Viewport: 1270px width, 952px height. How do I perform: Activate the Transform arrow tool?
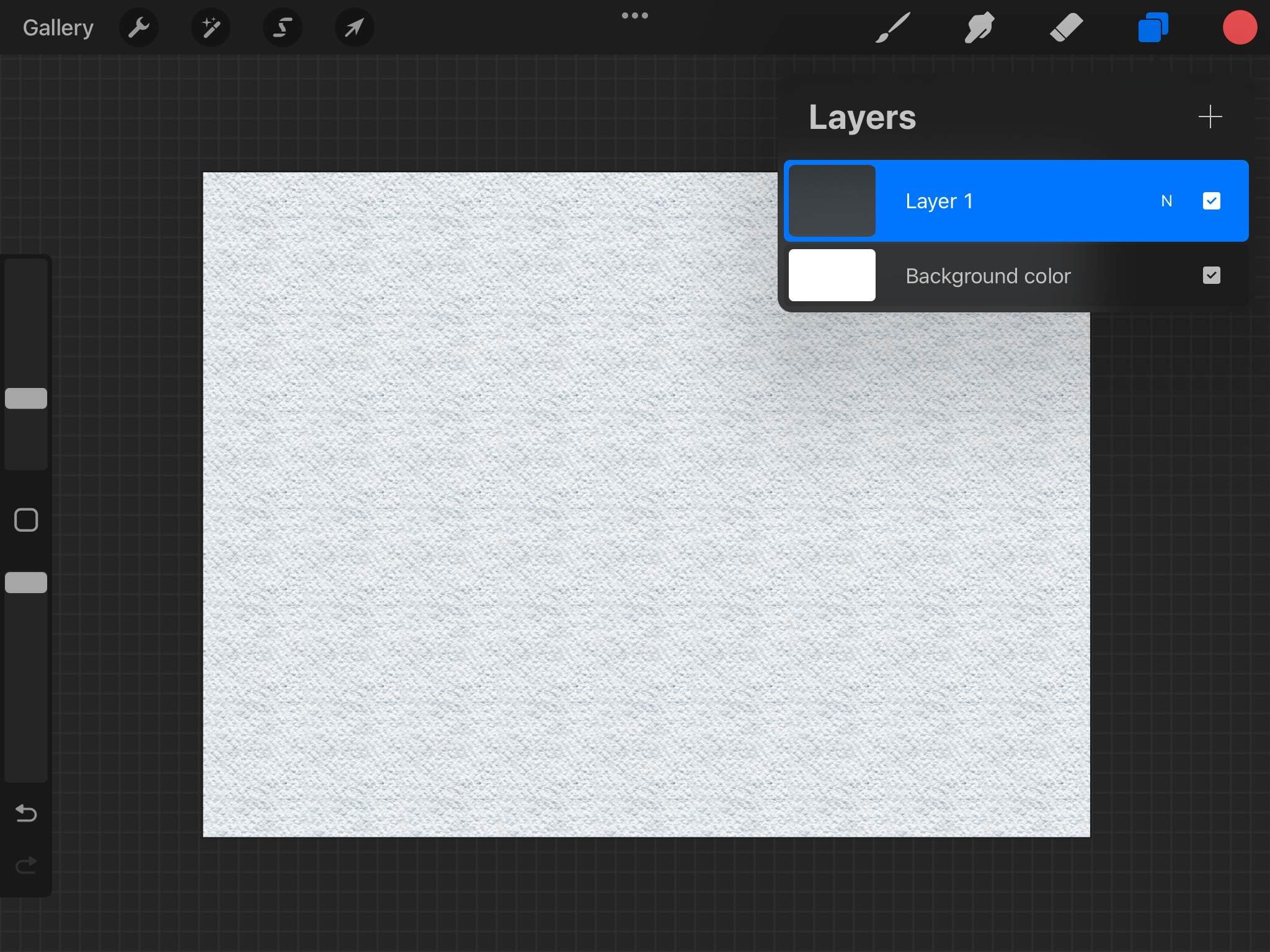click(354, 27)
